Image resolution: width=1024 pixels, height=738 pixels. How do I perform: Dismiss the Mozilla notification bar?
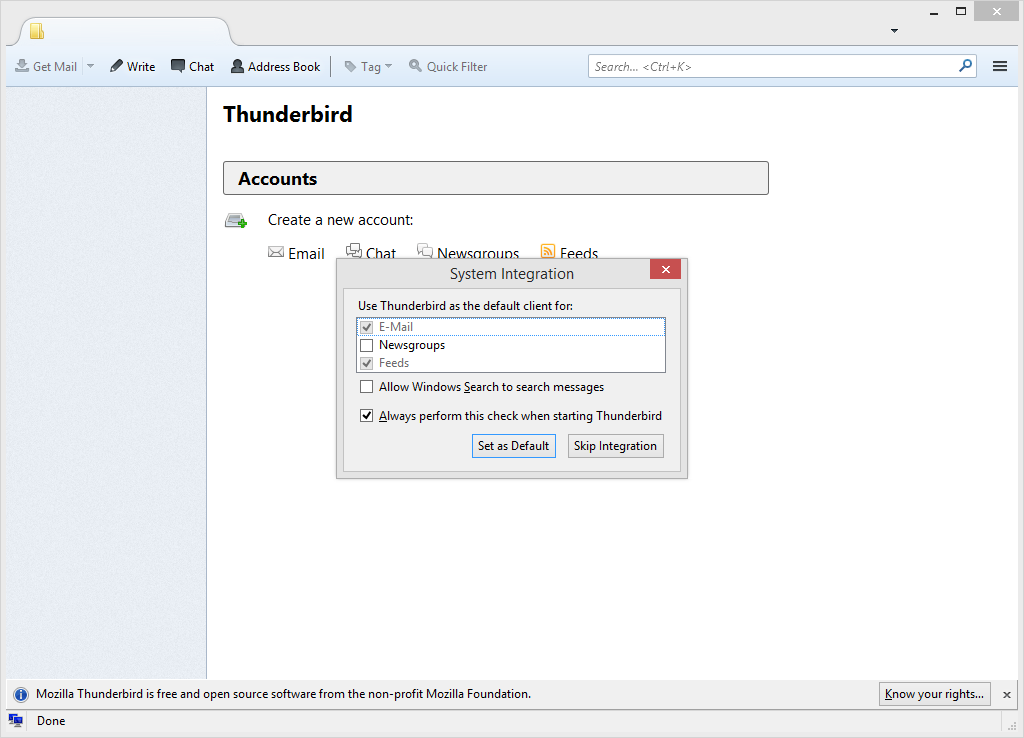click(1007, 695)
